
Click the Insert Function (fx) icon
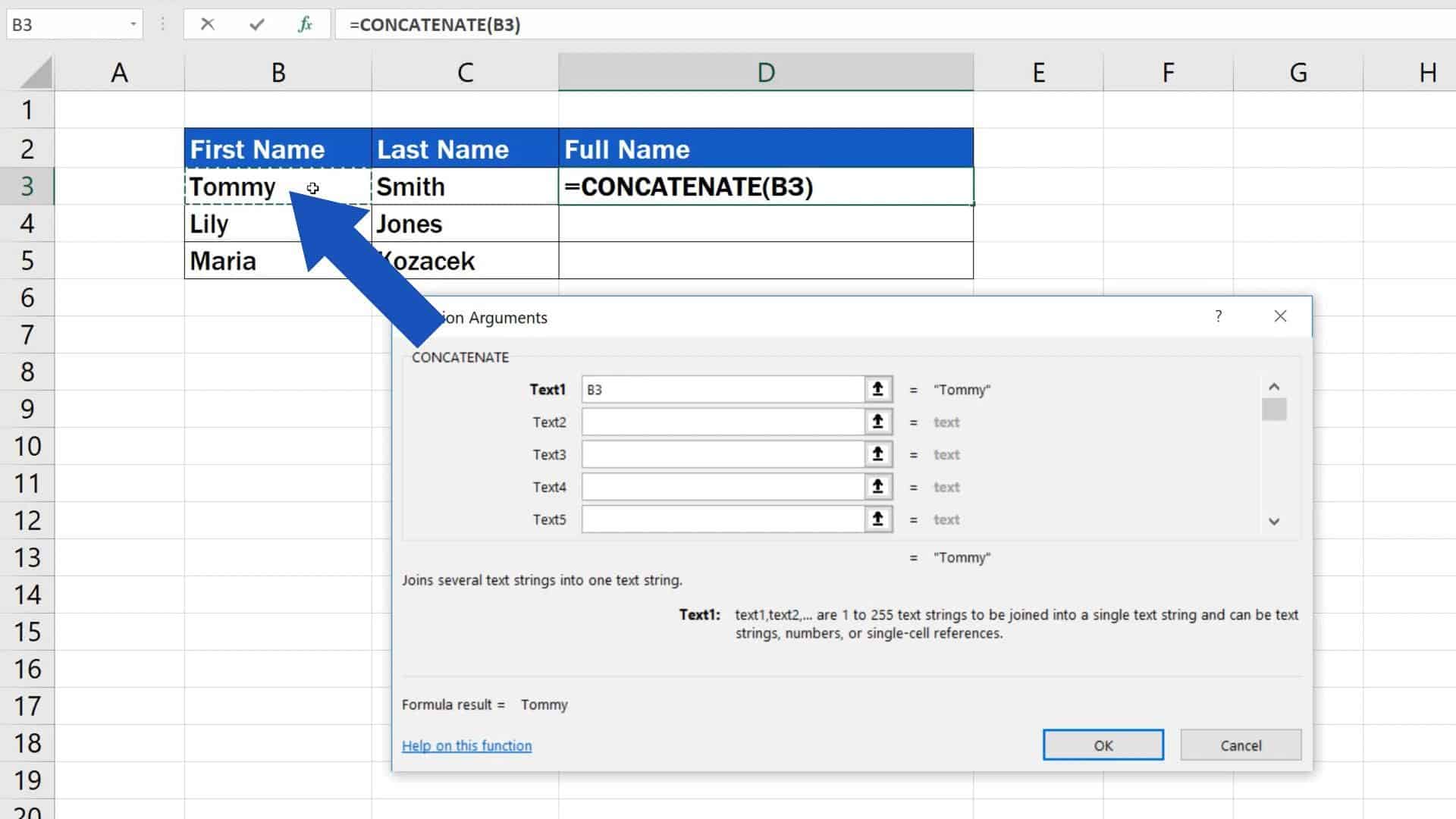click(x=305, y=24)
